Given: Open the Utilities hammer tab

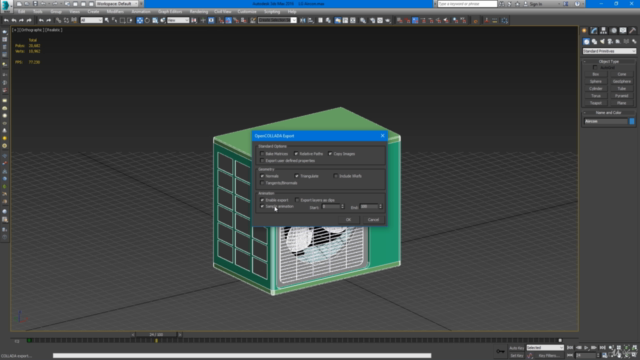Looking at the screenshot, I should [632, 31].
